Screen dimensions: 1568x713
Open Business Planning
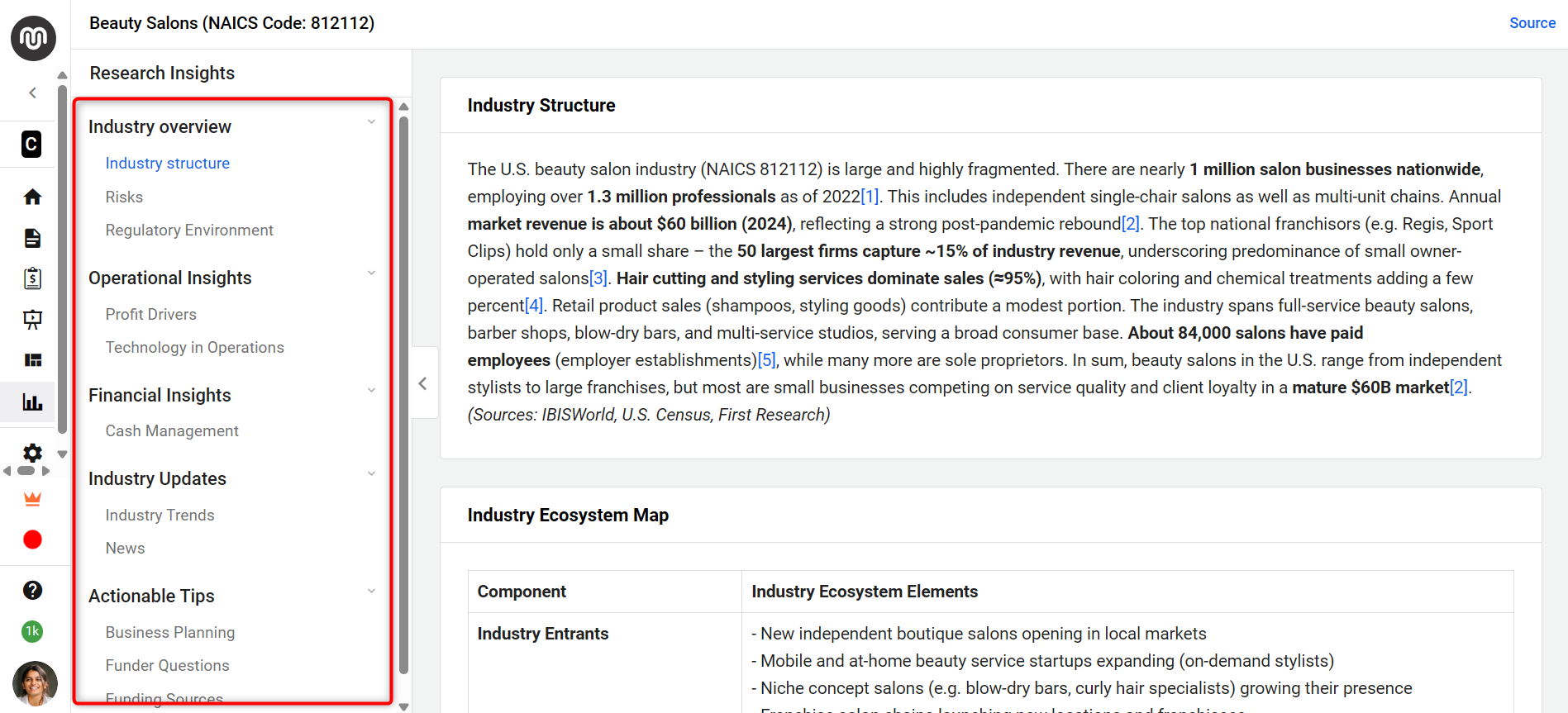click(x=170, y=632)
